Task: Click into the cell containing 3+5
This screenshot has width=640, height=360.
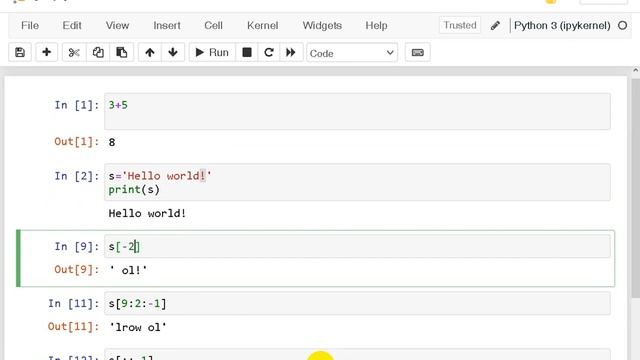Action: 357,111
